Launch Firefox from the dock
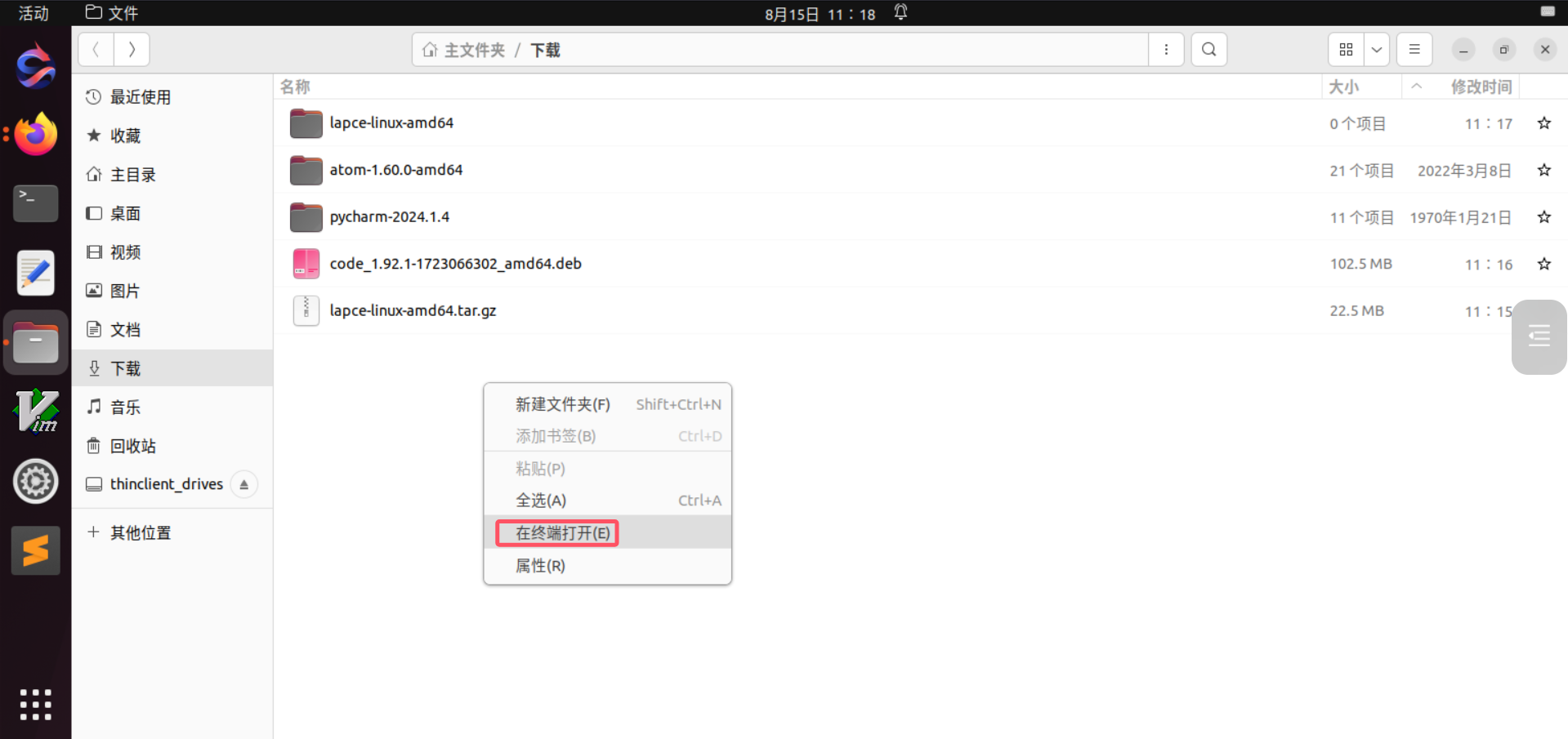The image size is (1568, 739). pyautogui.click(x=35, y=134)
